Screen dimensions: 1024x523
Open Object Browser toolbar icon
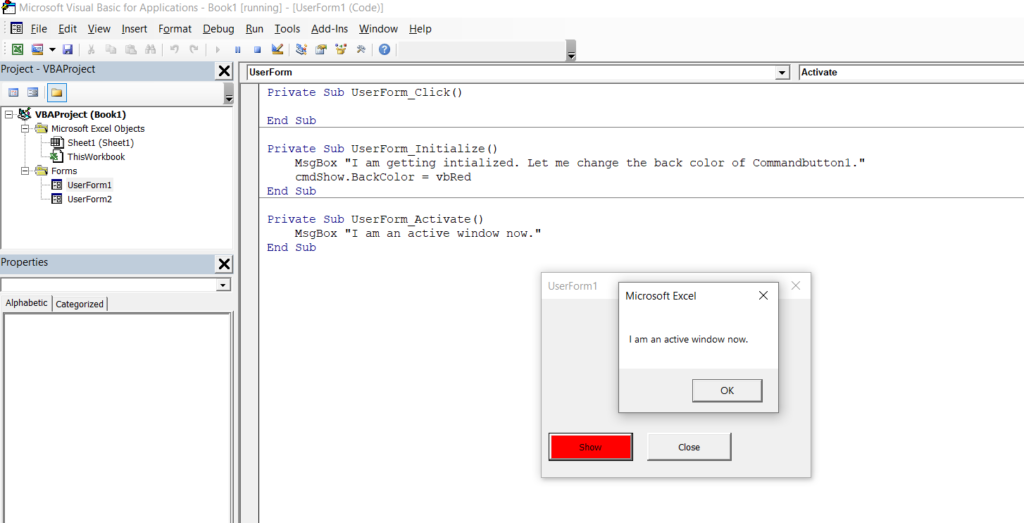[340, 50]
